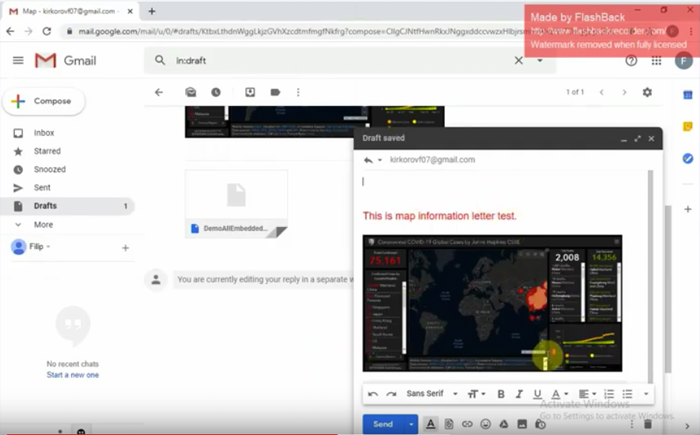Toggle the formatting options bar
Viewport: 700px width, 435px height.
[x=430, y=424]
